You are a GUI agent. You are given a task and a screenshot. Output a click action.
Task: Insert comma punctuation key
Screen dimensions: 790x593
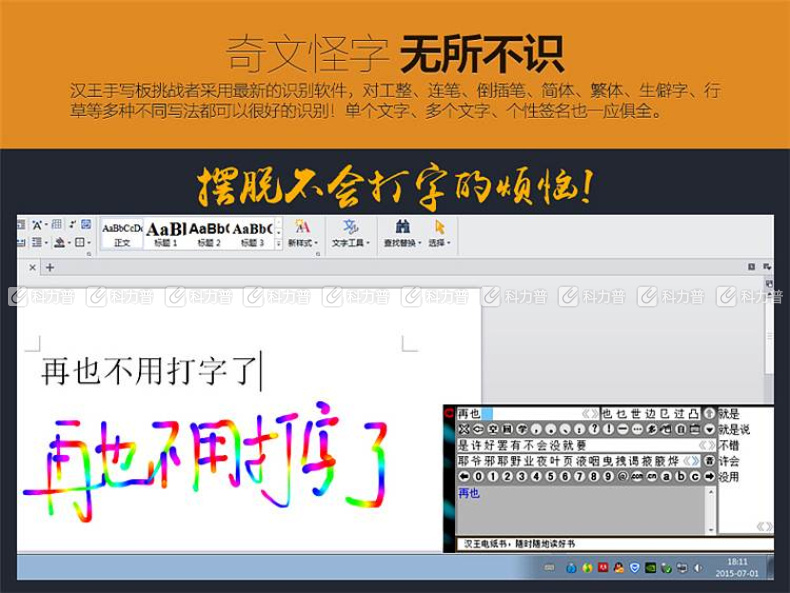click(x=537, y=430)
